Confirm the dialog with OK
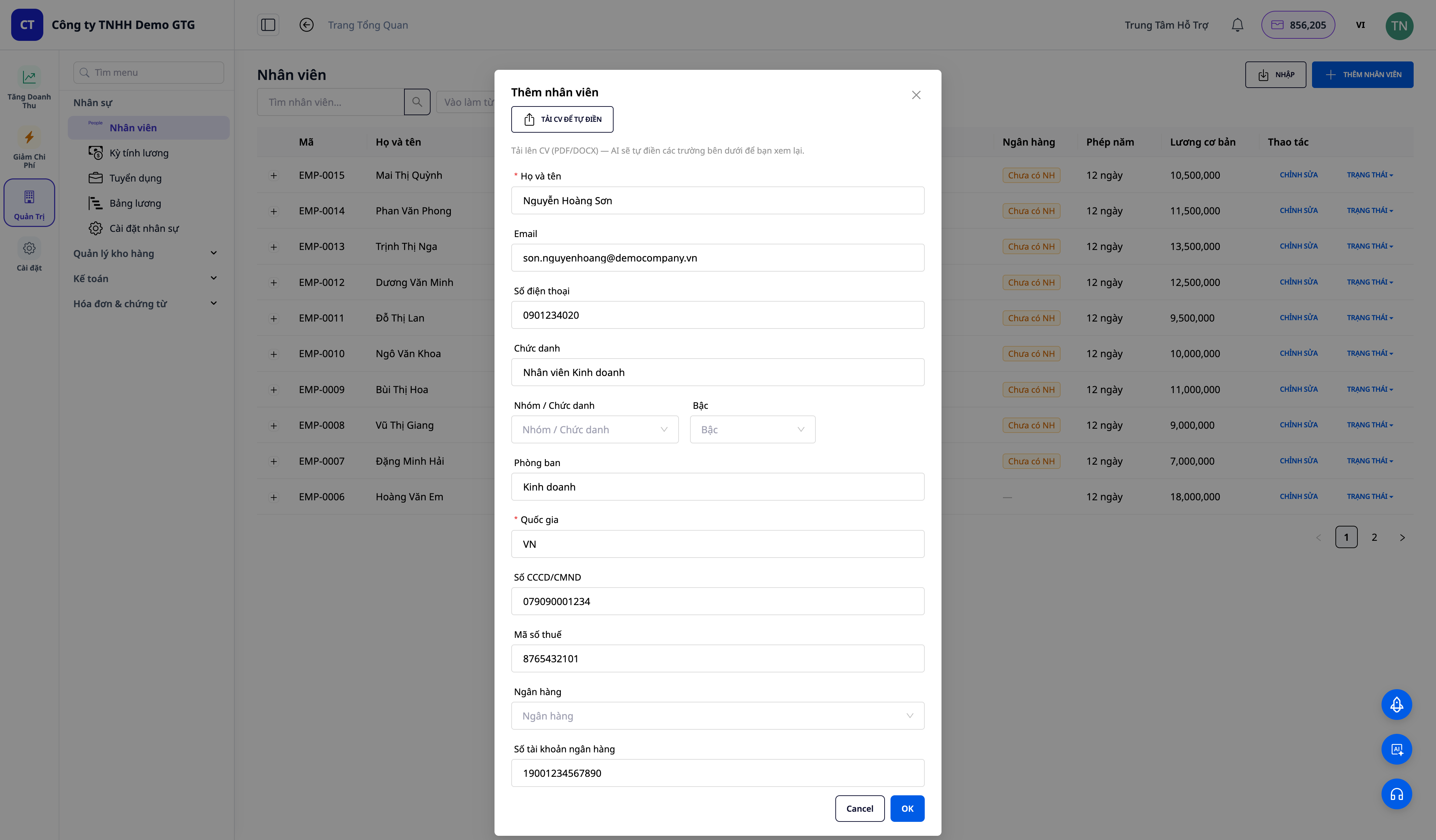Screen dimensions: 1436x840 click(x=907, y=809)
